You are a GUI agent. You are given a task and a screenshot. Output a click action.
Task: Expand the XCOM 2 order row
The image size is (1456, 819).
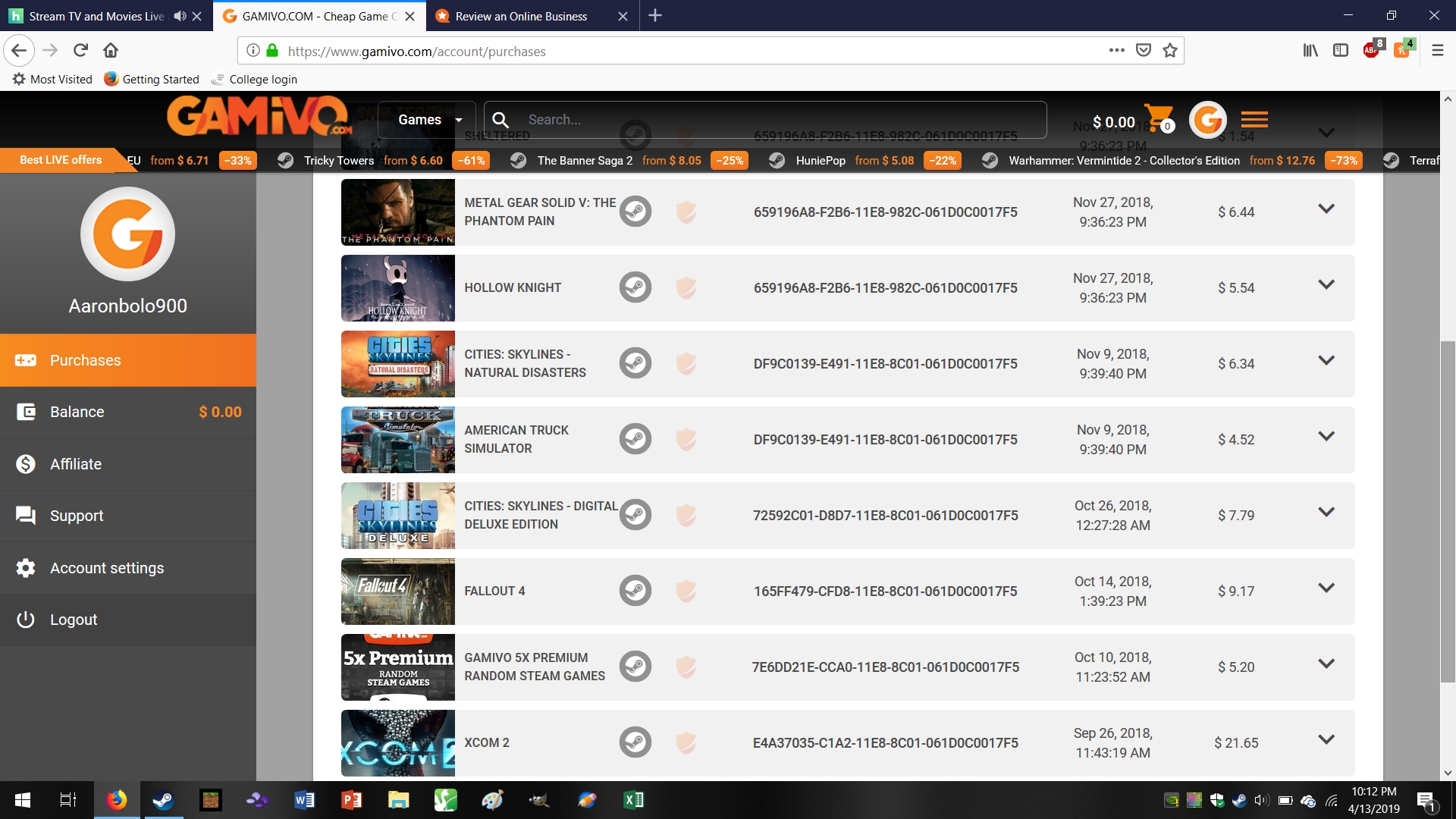pyautogui.click(x=1326, y=739)
